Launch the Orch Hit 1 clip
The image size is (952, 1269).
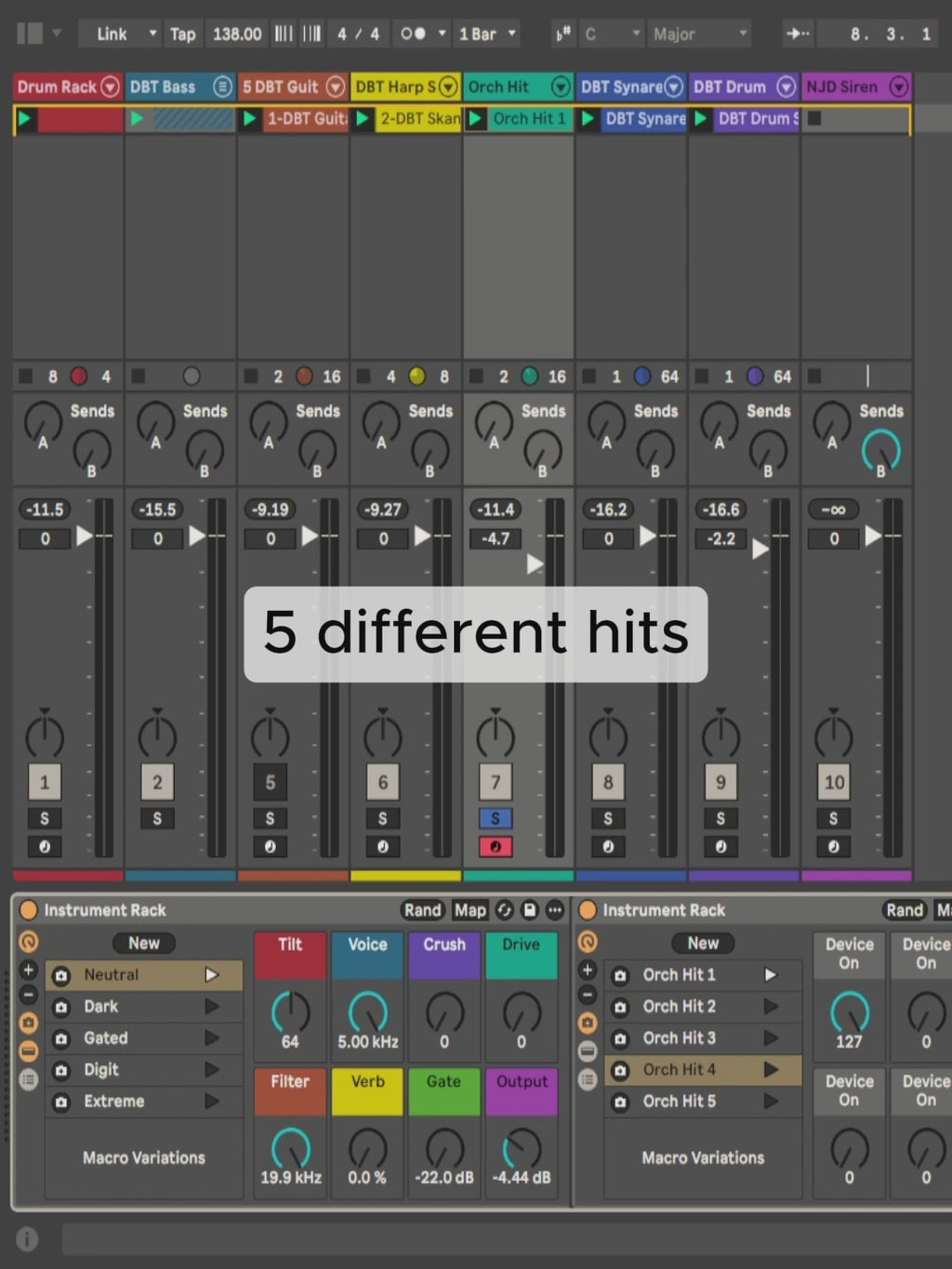[476, 119]
